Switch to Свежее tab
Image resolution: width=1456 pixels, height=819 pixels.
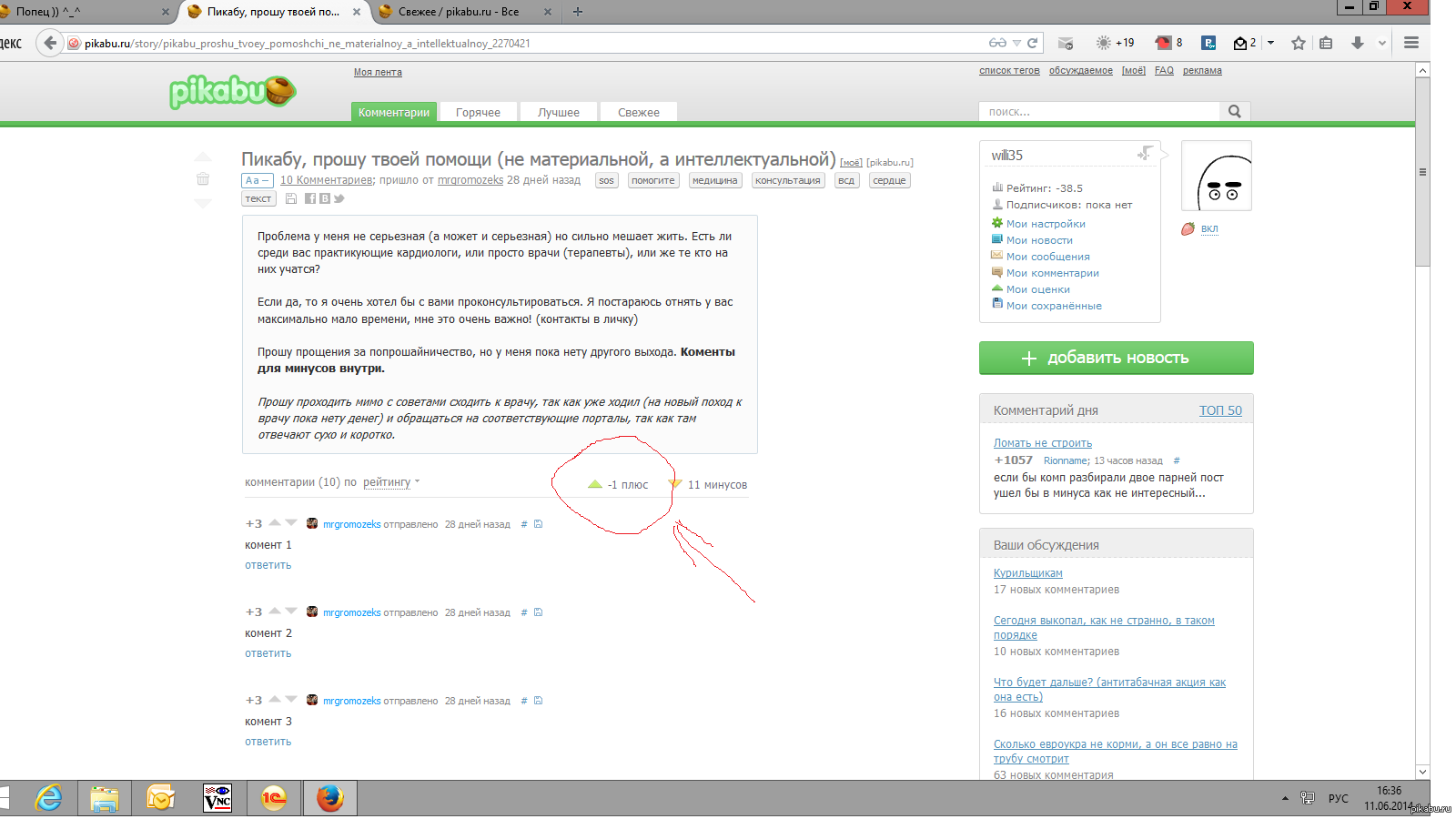click(639, 112)
